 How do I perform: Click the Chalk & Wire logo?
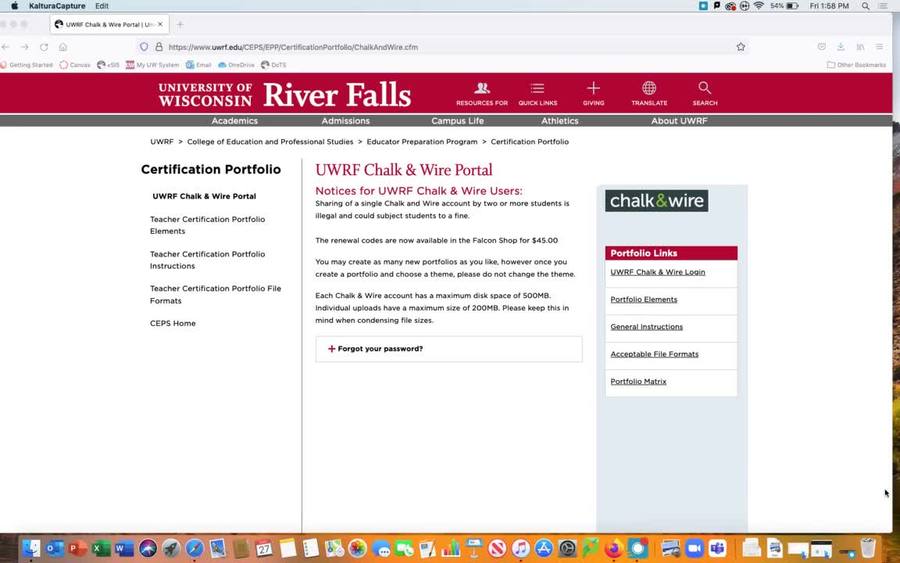(656, 201)
